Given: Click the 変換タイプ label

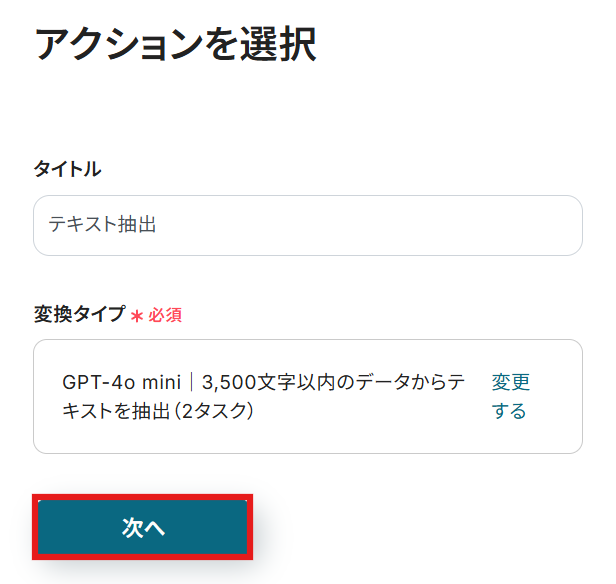Looking at the screenshot, I should coord(80,314).
